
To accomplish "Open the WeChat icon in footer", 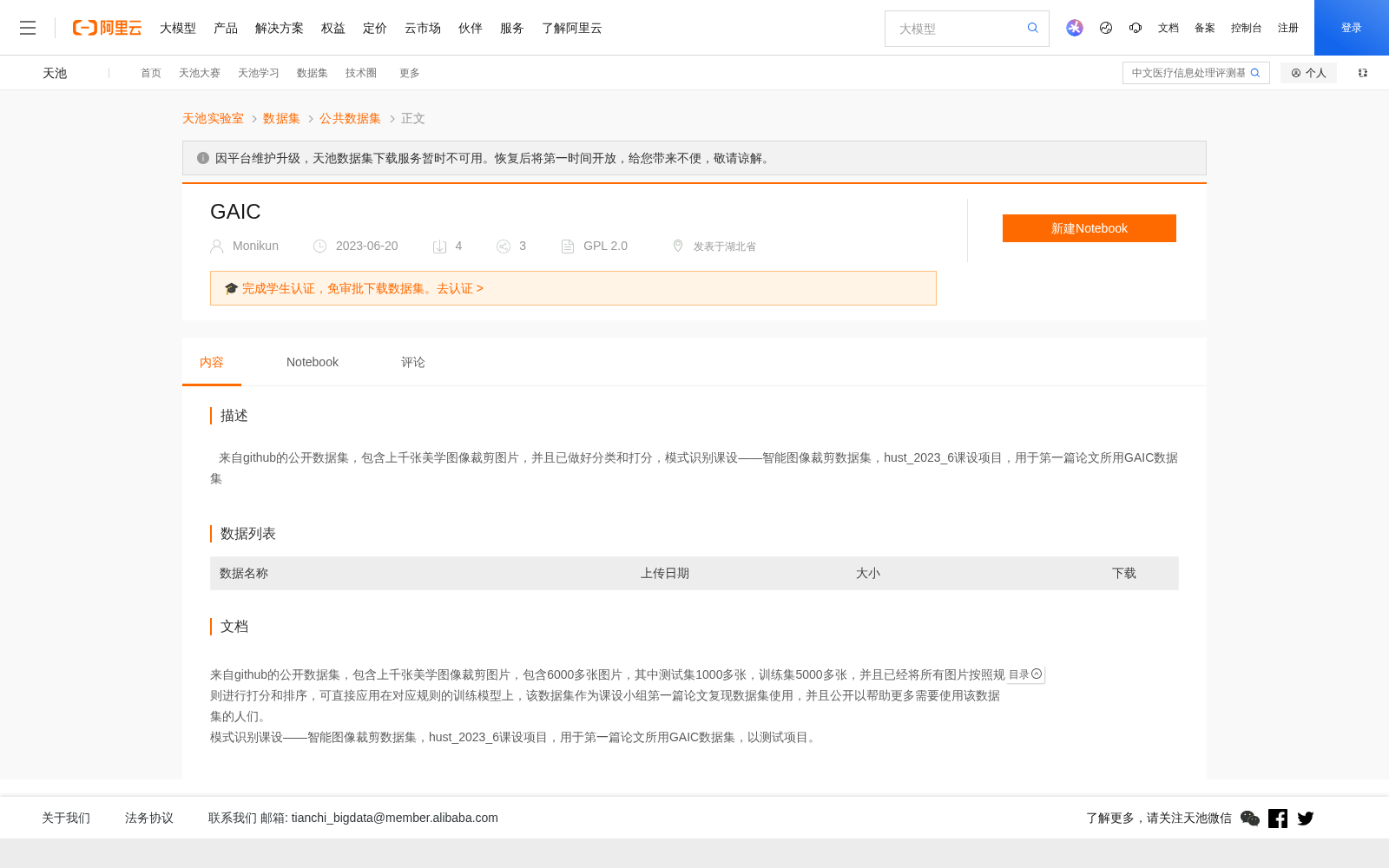I will (1250, 818).
